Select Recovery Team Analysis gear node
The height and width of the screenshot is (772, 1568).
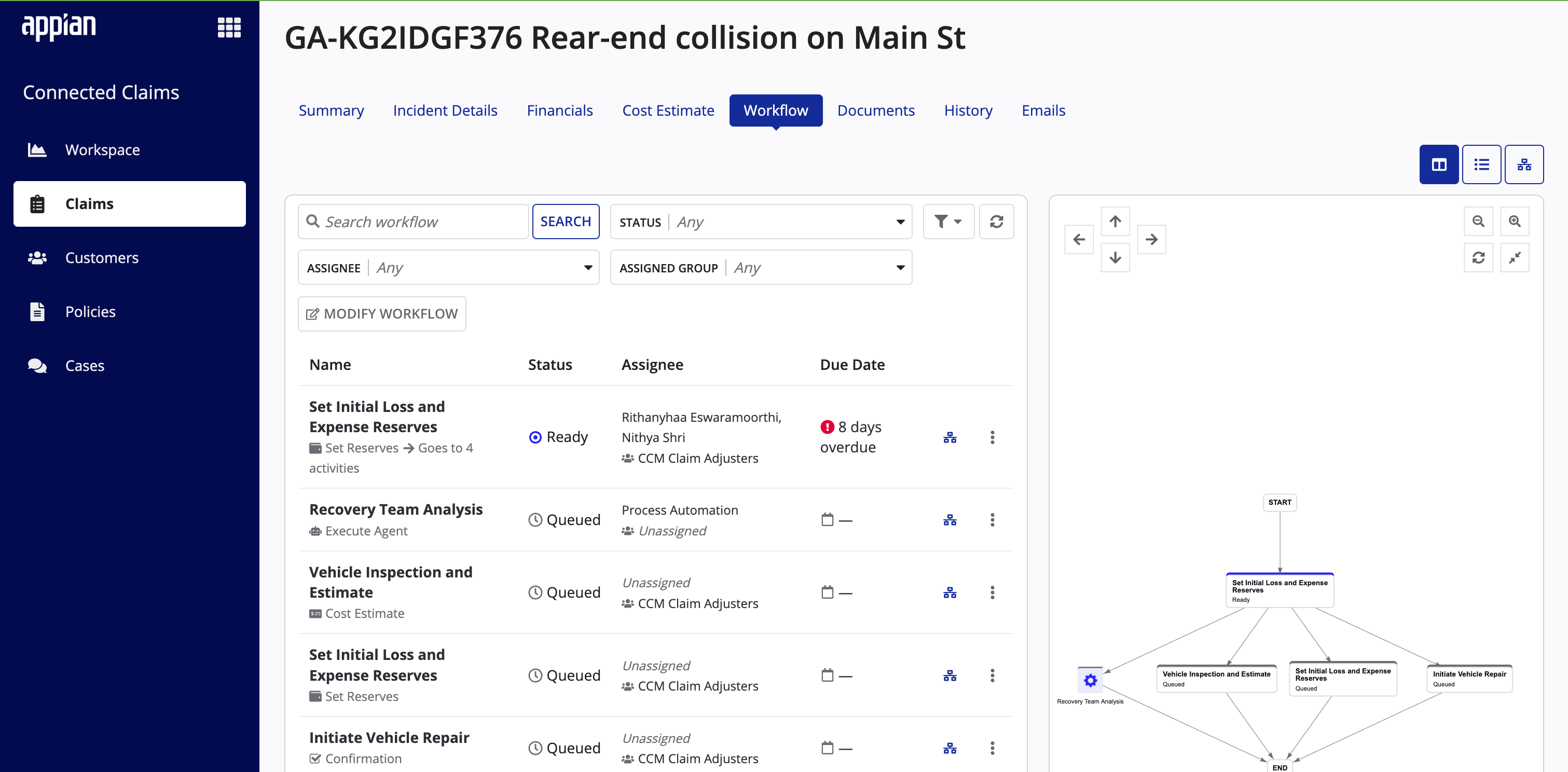[x=1090, y=680]
